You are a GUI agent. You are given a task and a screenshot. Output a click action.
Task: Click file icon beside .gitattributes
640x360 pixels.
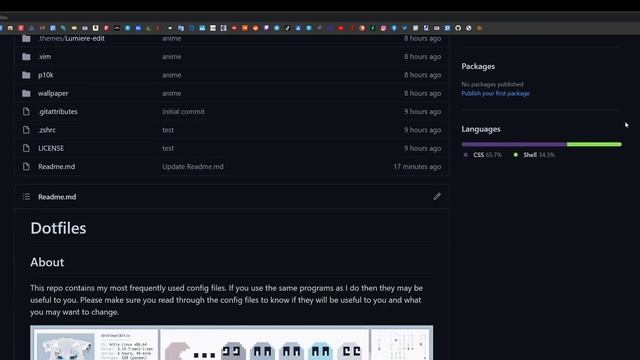point(26,111)
